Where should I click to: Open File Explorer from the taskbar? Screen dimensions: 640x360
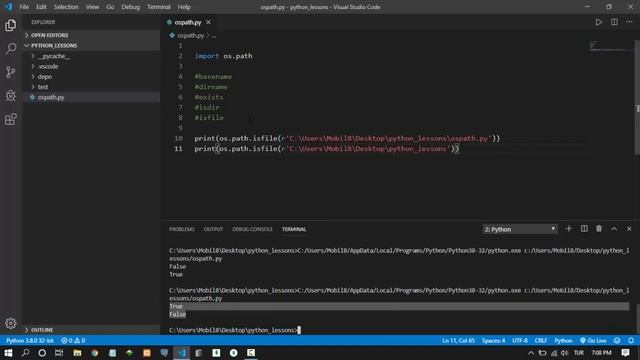(77, 353)
